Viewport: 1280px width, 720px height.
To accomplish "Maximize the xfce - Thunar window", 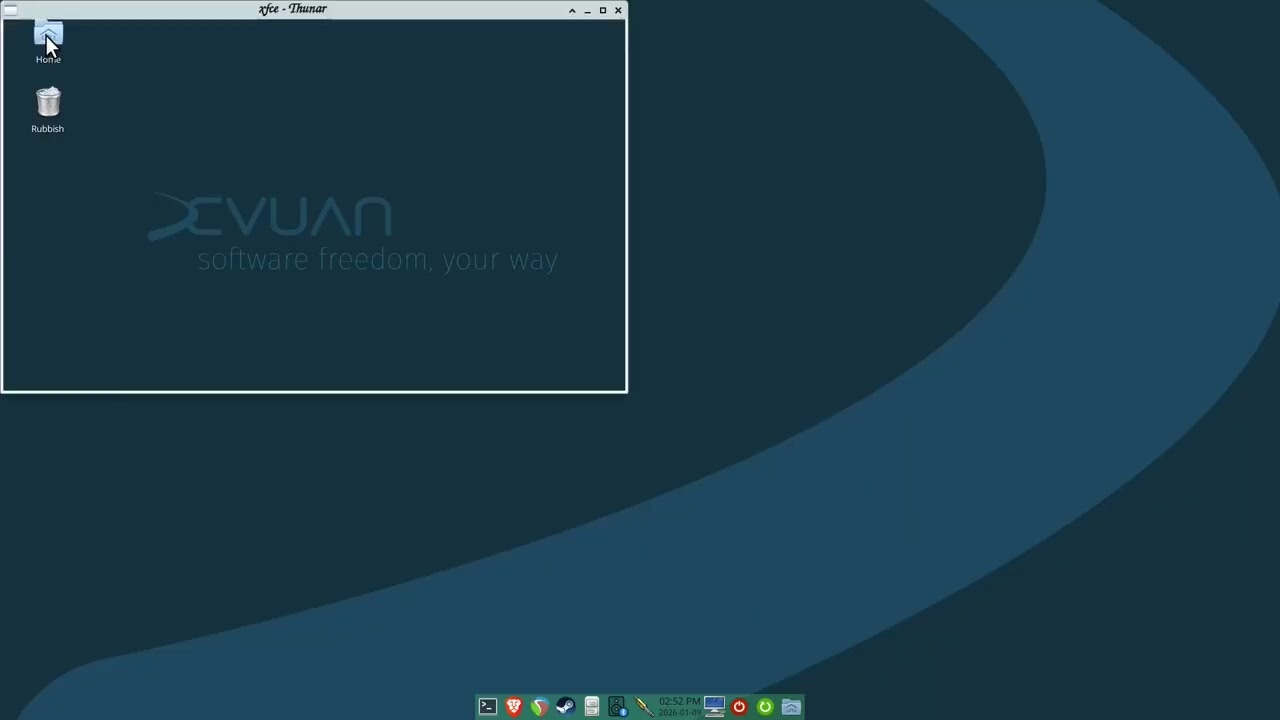I will (602, 10).
